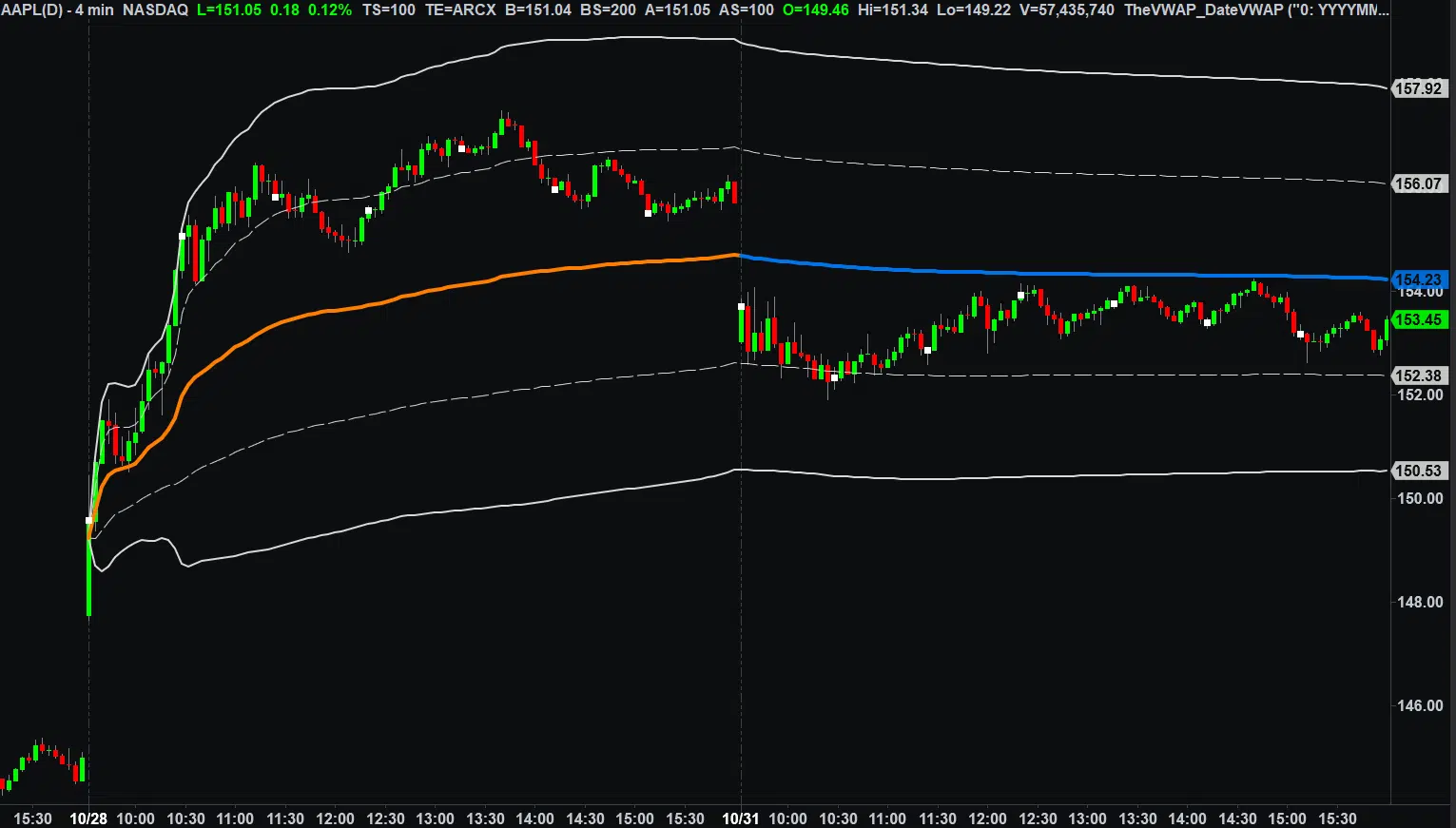Select the A=151.05 ask field
The width and height of the screenshot is (1456, 828).
tap(677, 10)
